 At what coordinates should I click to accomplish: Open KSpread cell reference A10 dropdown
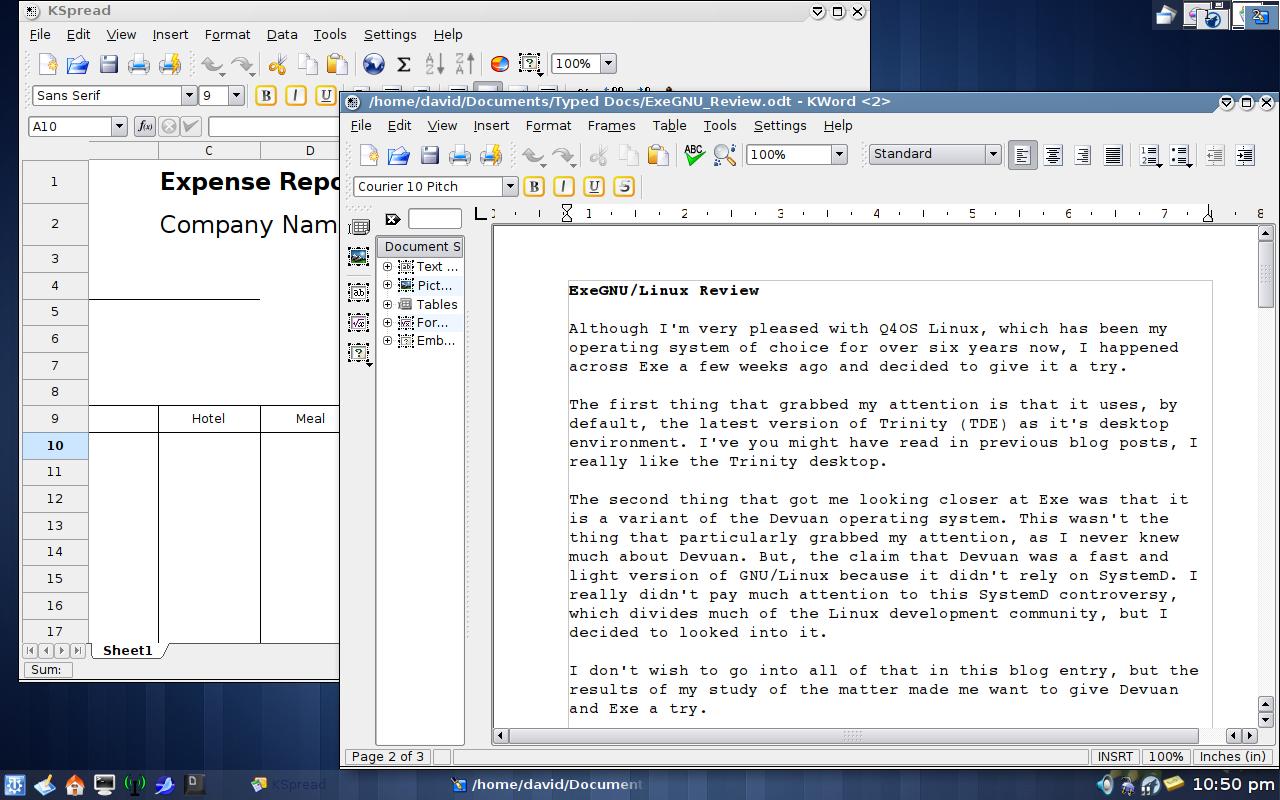(x=119, y=126)
